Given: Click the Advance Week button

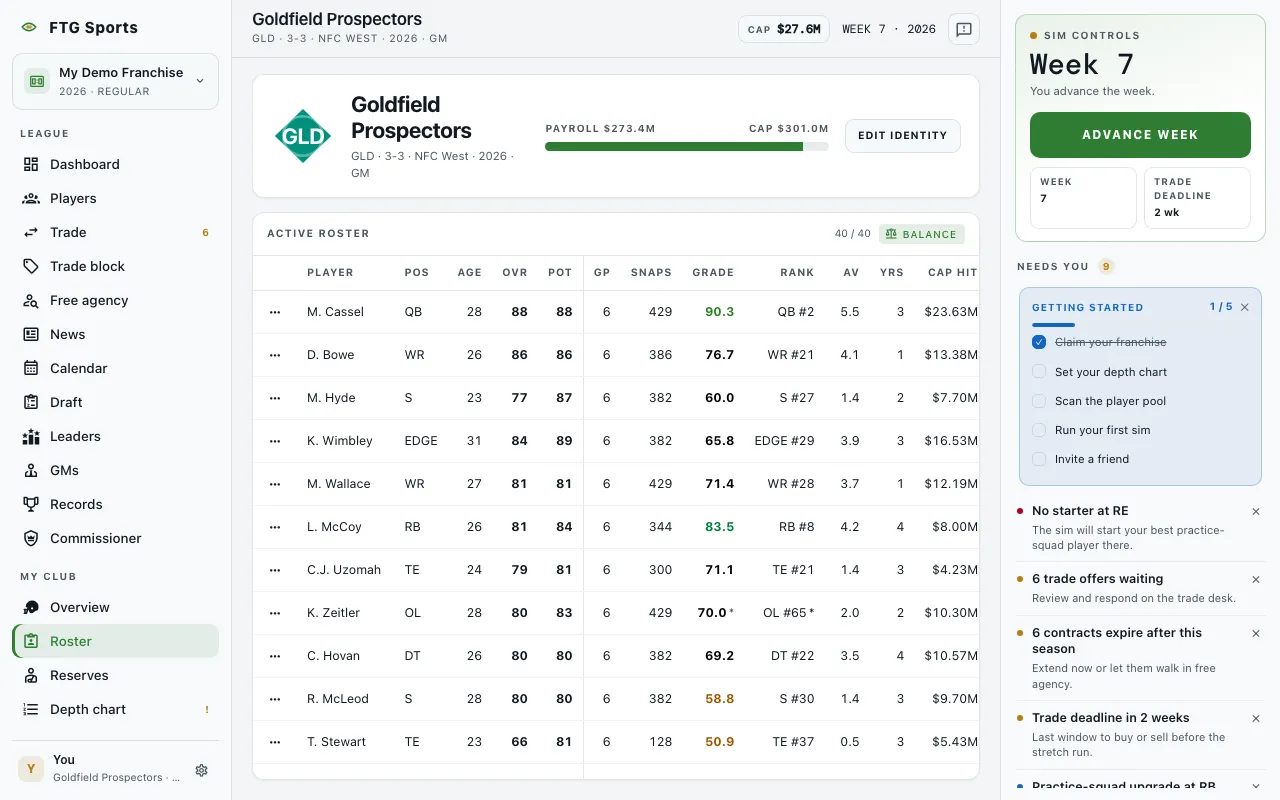Looking at the screenshot, I should pyautogui.click(x=1140, y=135).
